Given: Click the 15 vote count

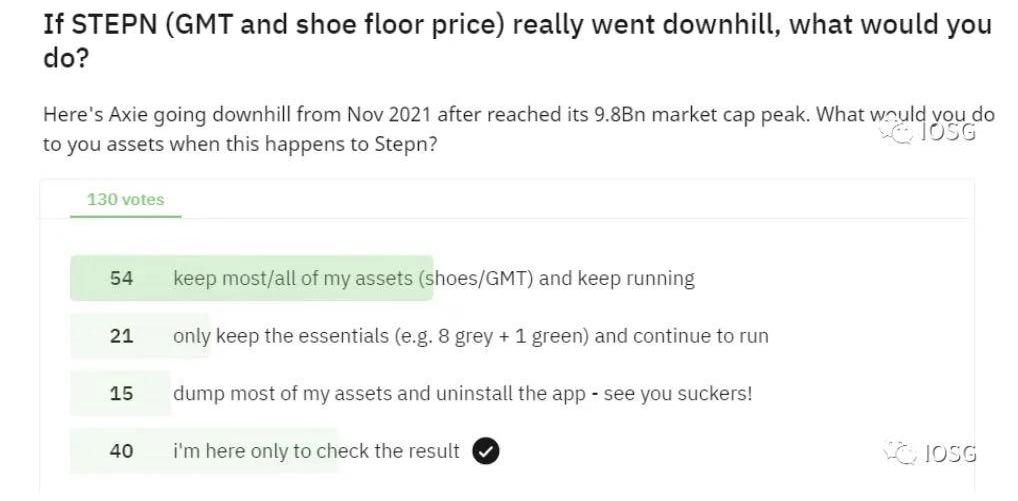Looking at the screenshot, I should click(121, 393).
